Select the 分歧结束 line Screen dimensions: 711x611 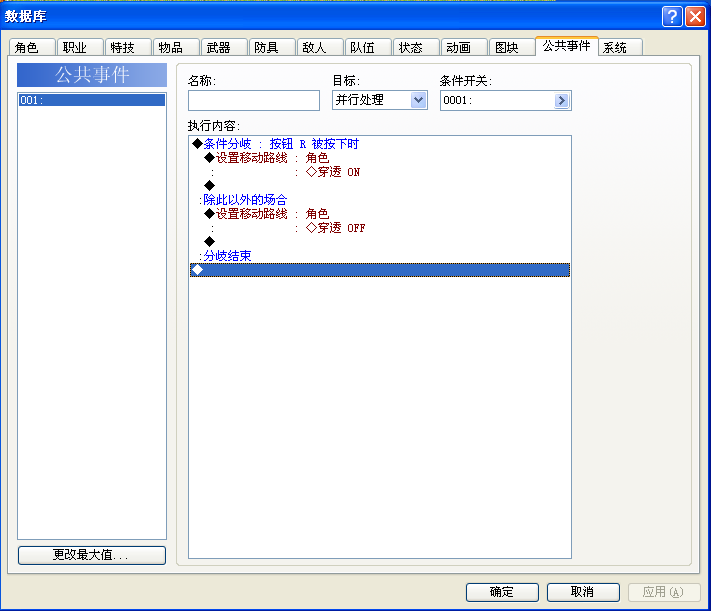point(380,256)
